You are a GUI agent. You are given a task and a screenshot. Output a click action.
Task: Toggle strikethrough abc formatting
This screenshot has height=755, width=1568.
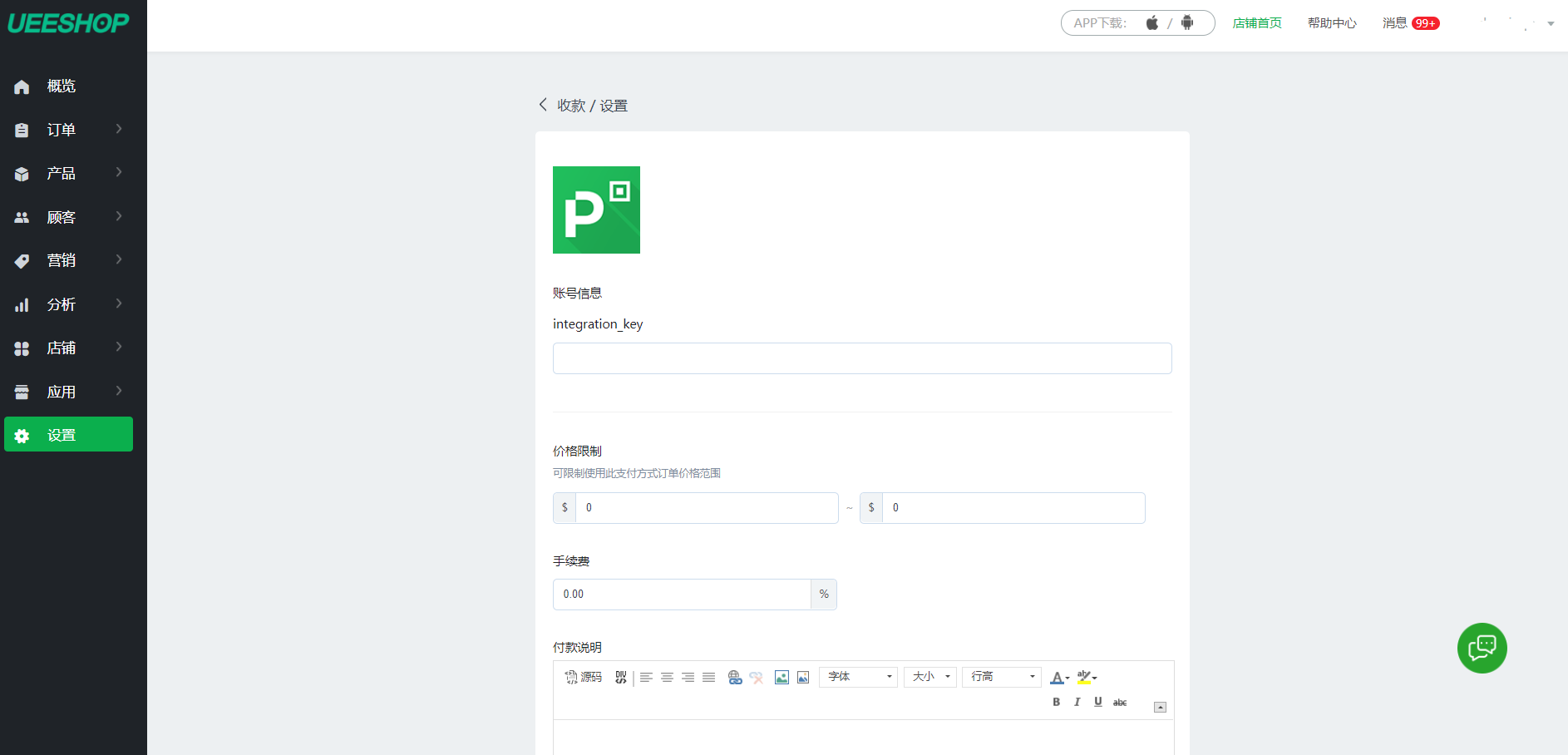point(1120,703)
